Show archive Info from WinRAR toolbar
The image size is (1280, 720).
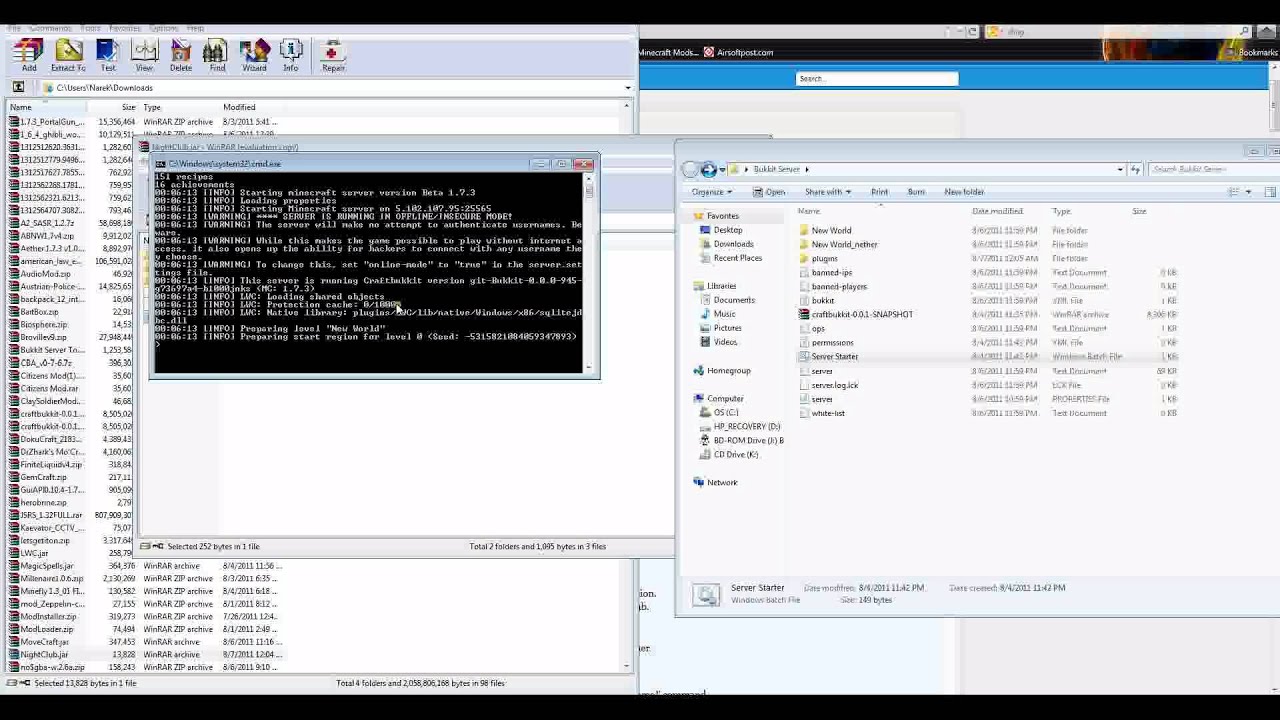(x=291, y=56)
